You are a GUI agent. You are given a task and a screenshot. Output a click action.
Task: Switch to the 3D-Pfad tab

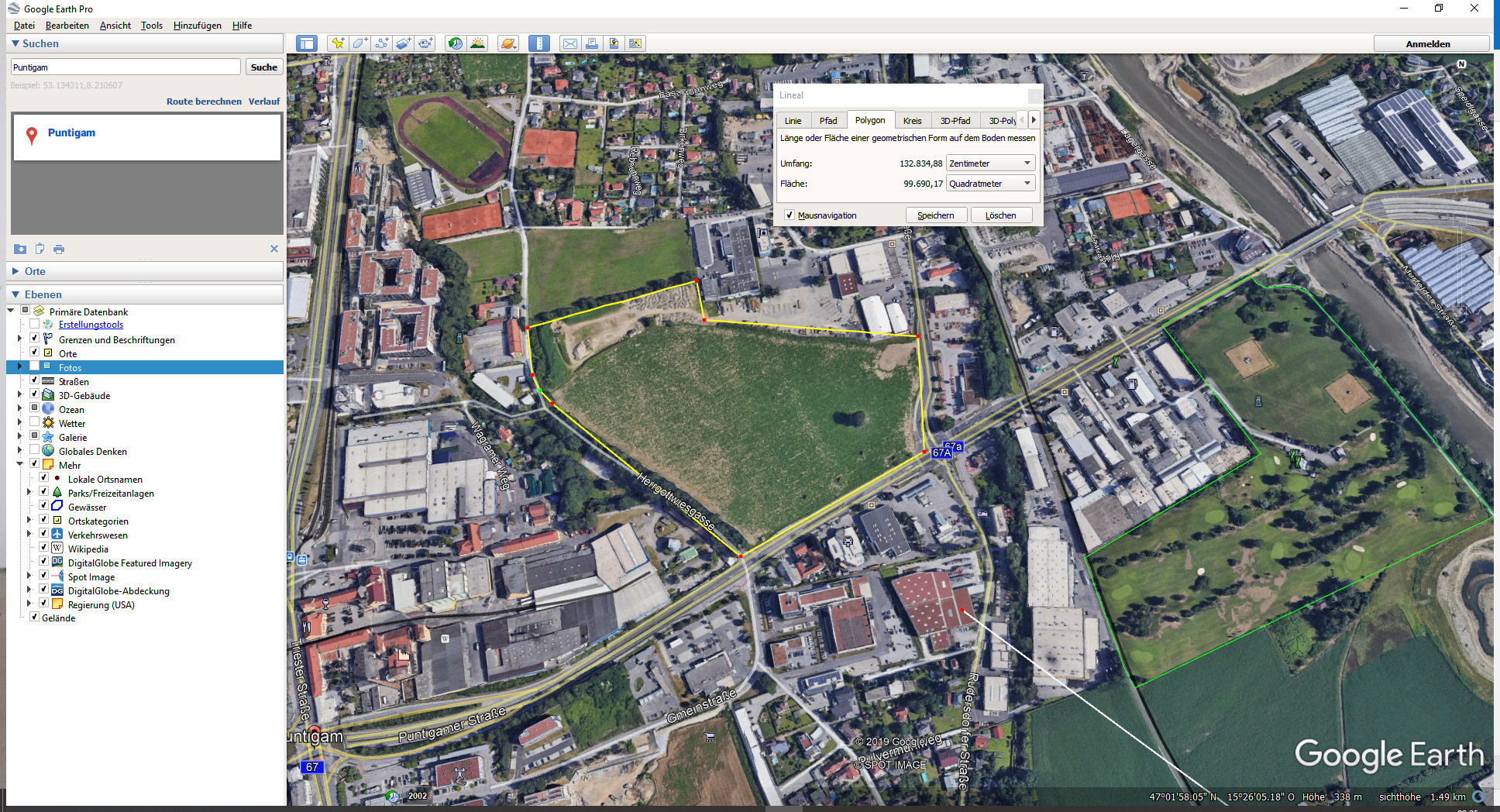click(x=955, y=121)
